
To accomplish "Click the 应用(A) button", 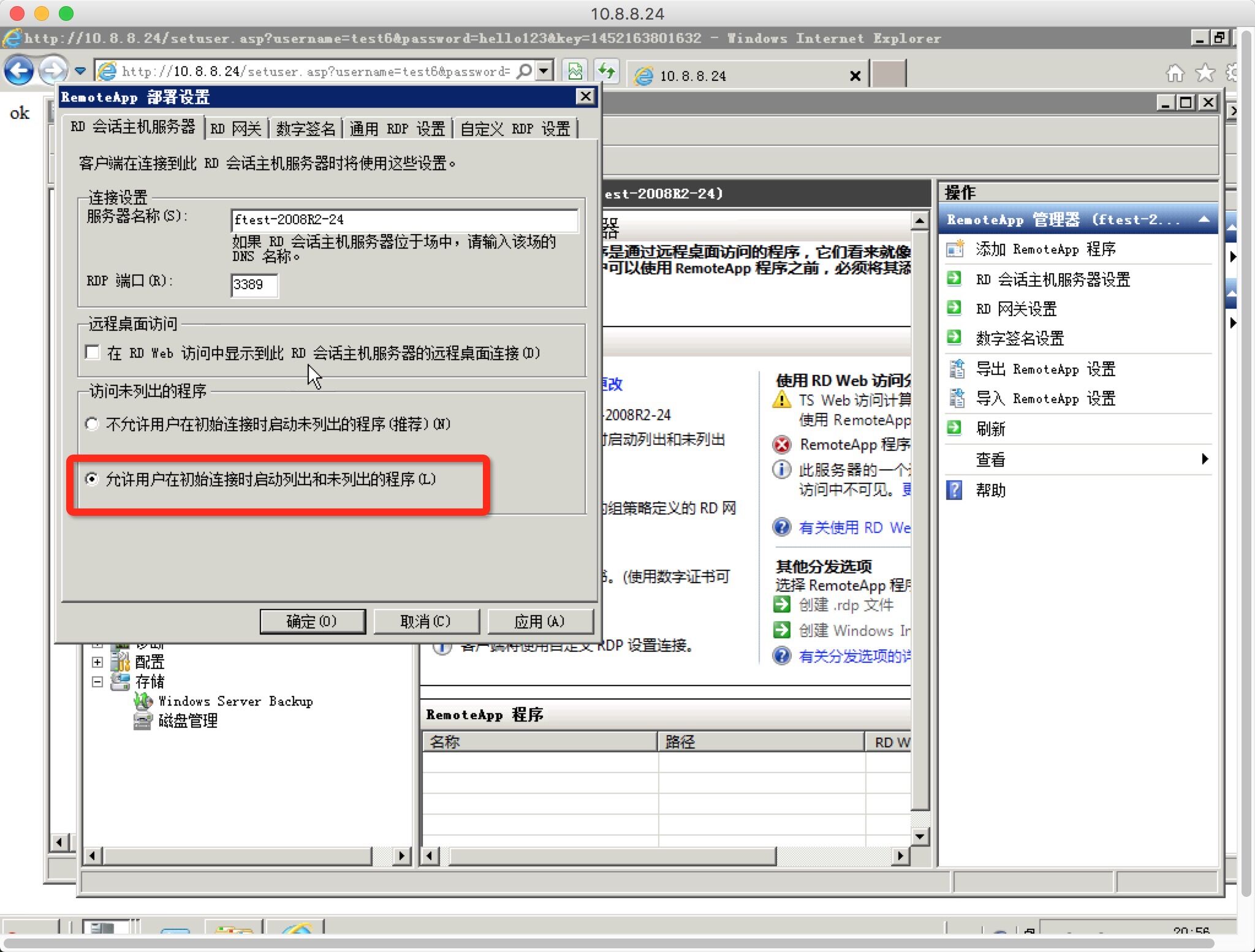I will coord(540,621).
